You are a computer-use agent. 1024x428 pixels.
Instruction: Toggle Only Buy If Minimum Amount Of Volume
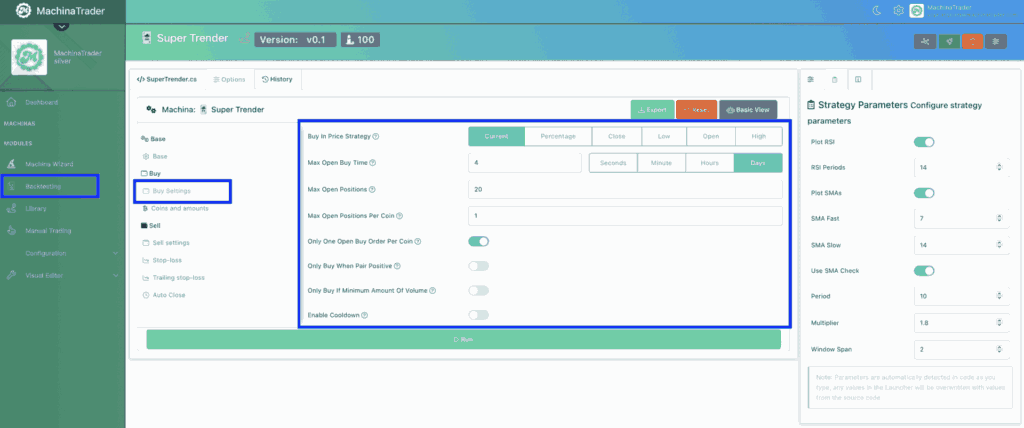(479, 290)
